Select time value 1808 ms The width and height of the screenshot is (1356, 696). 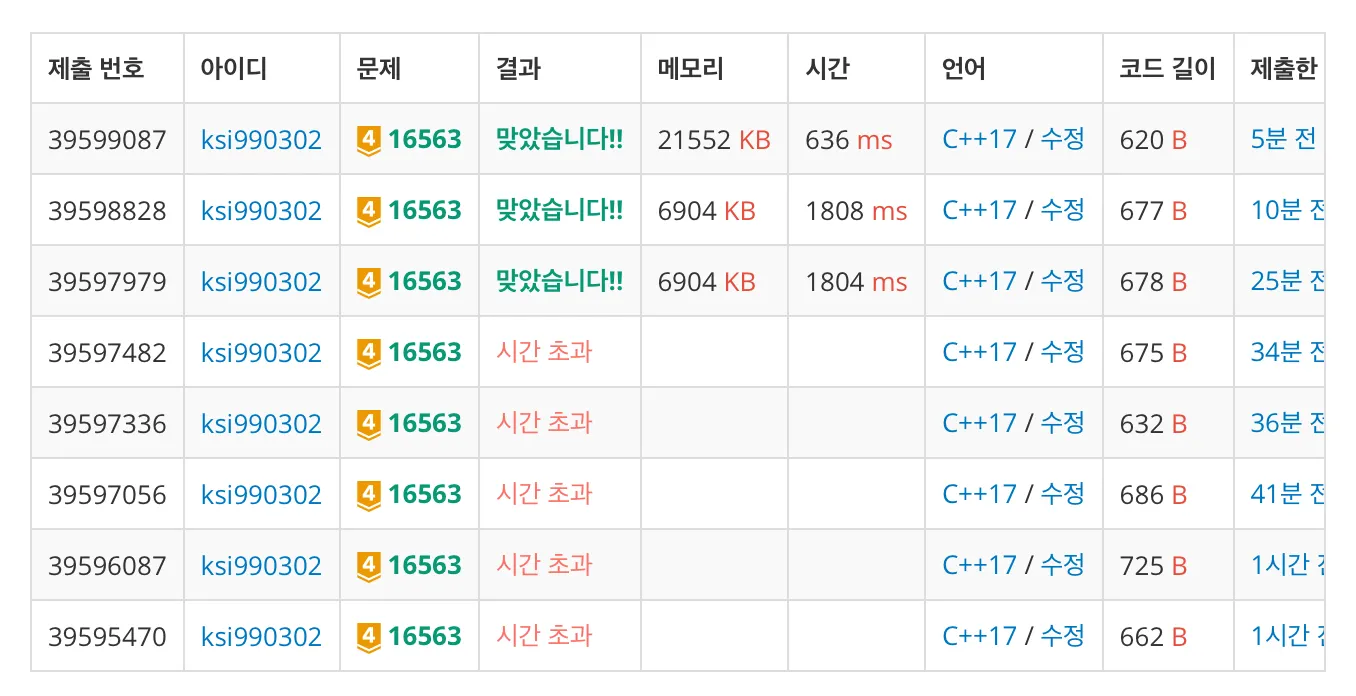click(x=856, y=211)
